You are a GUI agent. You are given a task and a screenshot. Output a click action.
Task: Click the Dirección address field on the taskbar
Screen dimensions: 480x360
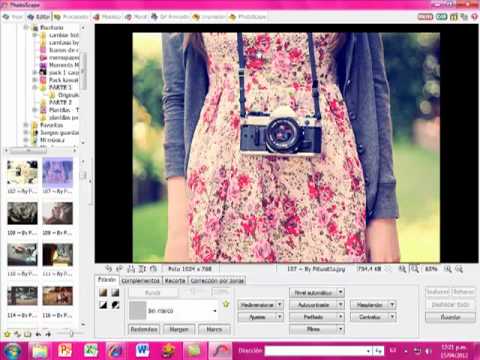coord(318,351)
